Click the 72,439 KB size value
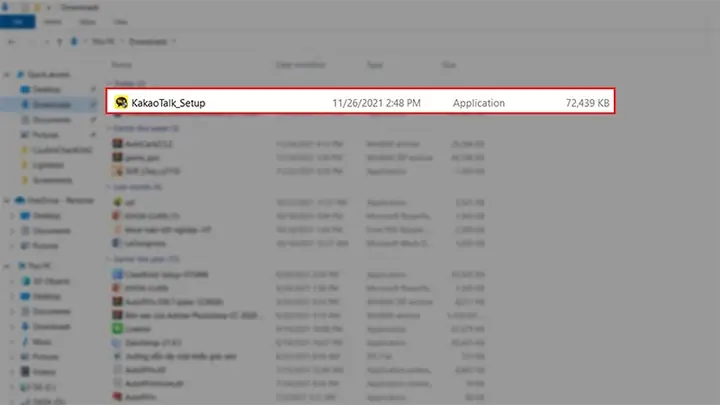720x405 pixels. [x=587, y=103]
